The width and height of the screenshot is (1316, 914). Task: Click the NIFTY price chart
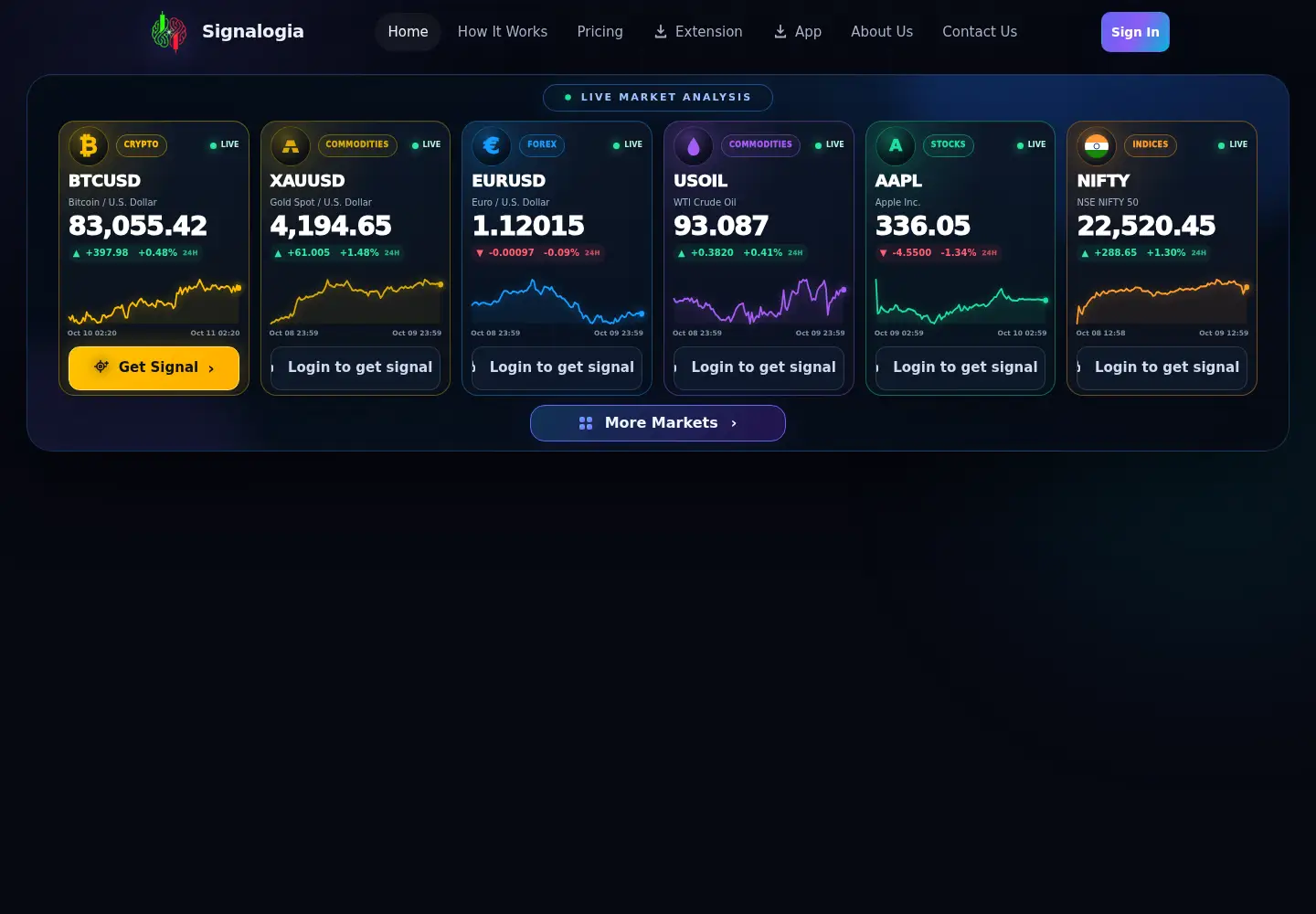pyautogui.click(x=1162, y=302)
